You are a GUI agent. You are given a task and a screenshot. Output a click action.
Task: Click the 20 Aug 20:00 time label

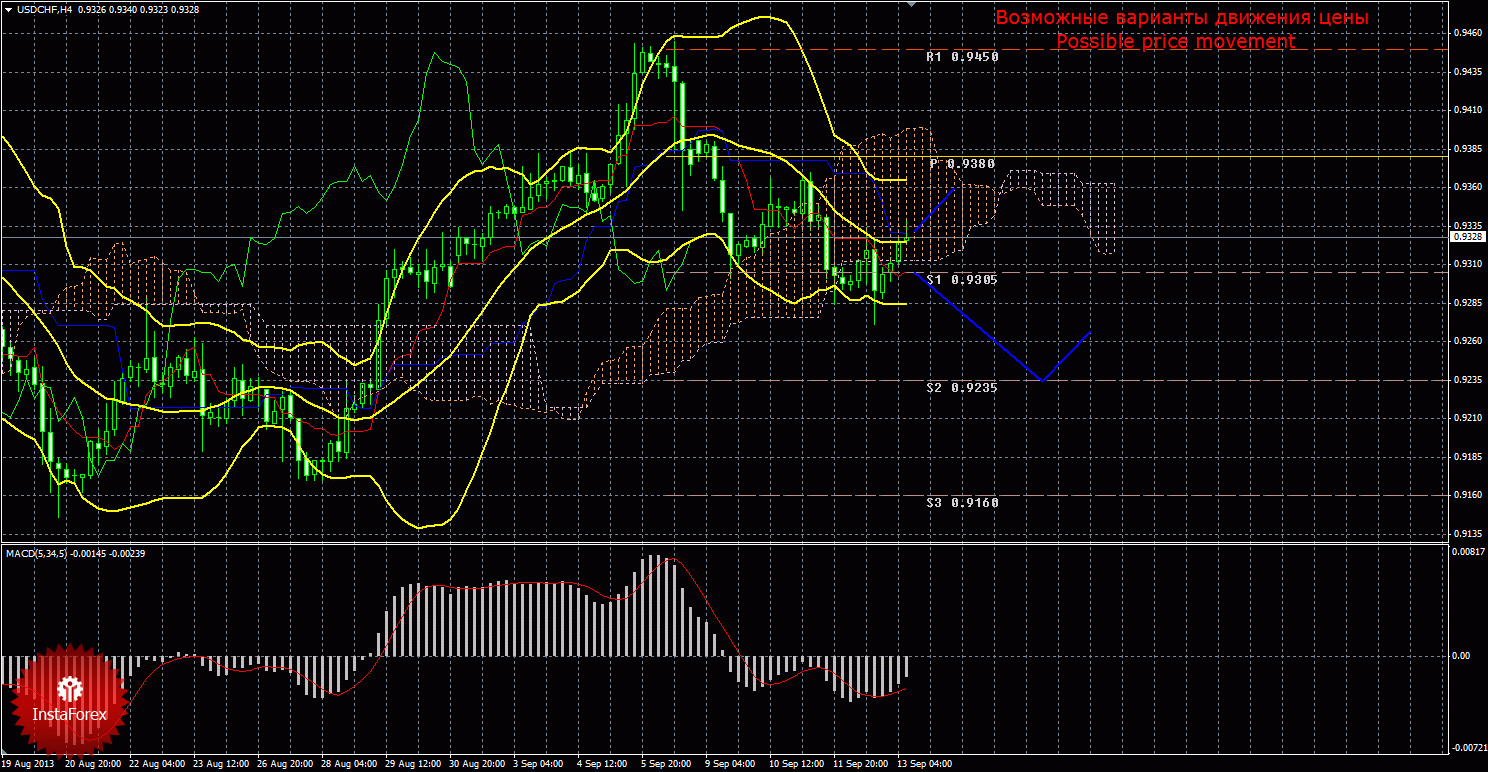pyautogui.click(x=93, y=764)
